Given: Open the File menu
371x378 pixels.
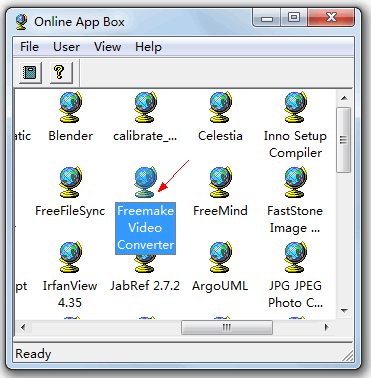Looking at the screenshot, I should 29,47.
